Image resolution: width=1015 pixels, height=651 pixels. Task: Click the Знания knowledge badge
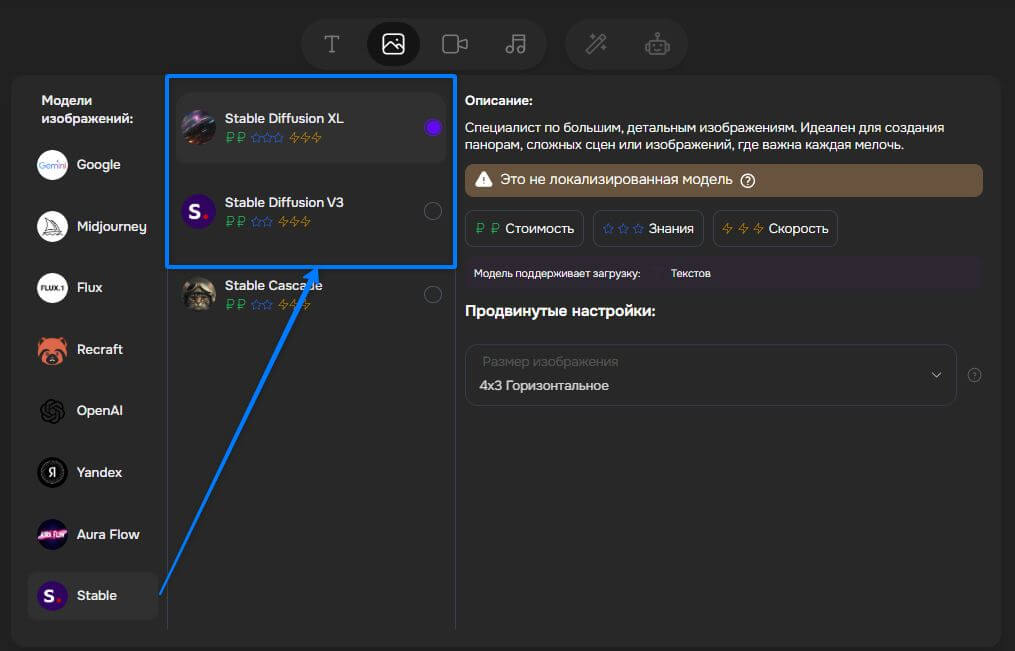[648, 228]
